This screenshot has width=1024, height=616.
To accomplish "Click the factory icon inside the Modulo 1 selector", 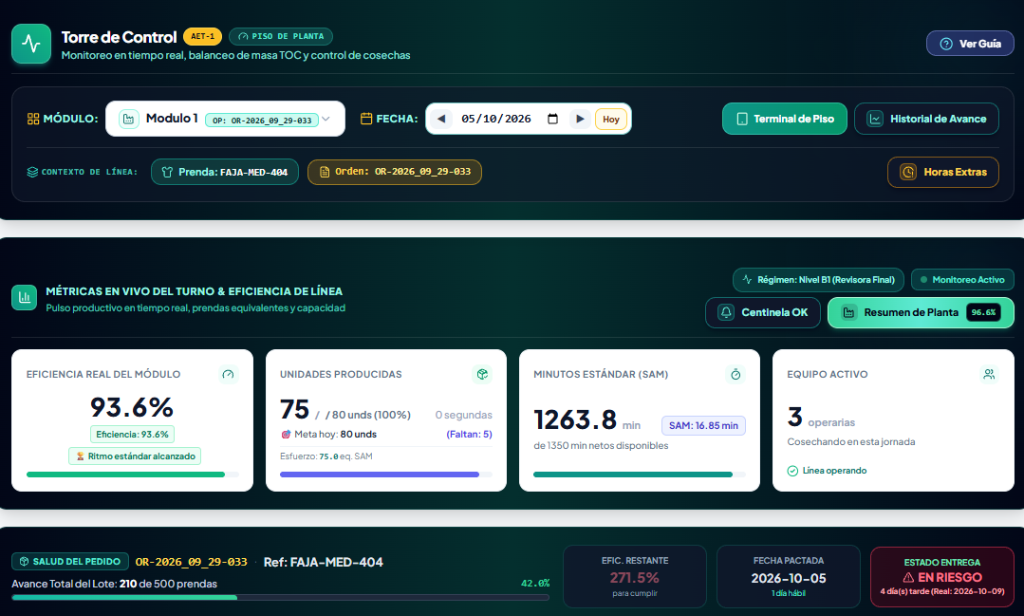I will (x=129, y=119).
